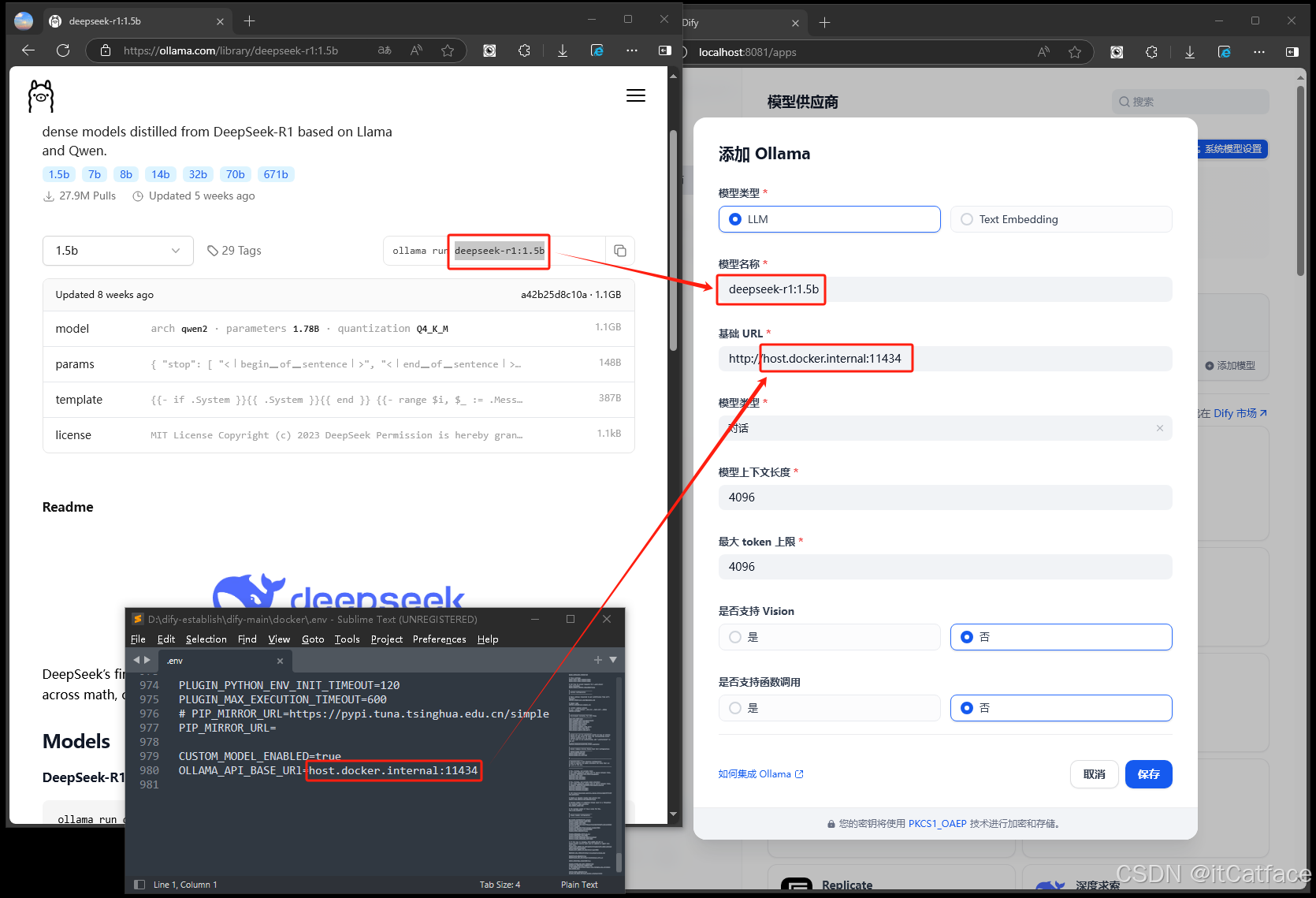Click 系统模型设置 button
The image size is (1316, 898).
click(x=1232, y=149)
